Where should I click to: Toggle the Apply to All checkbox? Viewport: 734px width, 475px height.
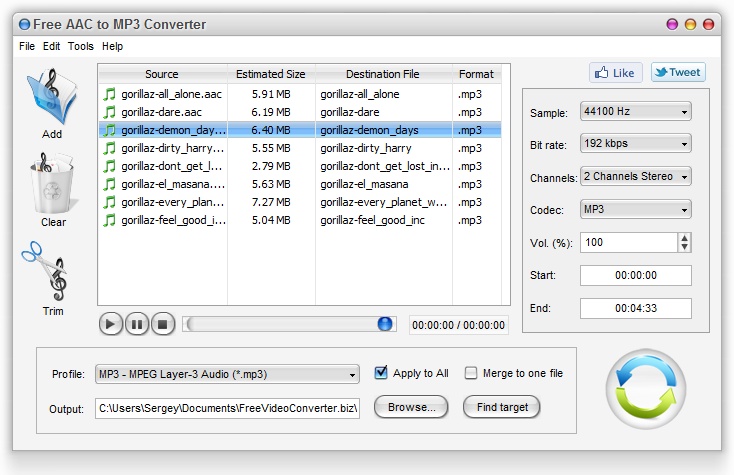[381, 373]
